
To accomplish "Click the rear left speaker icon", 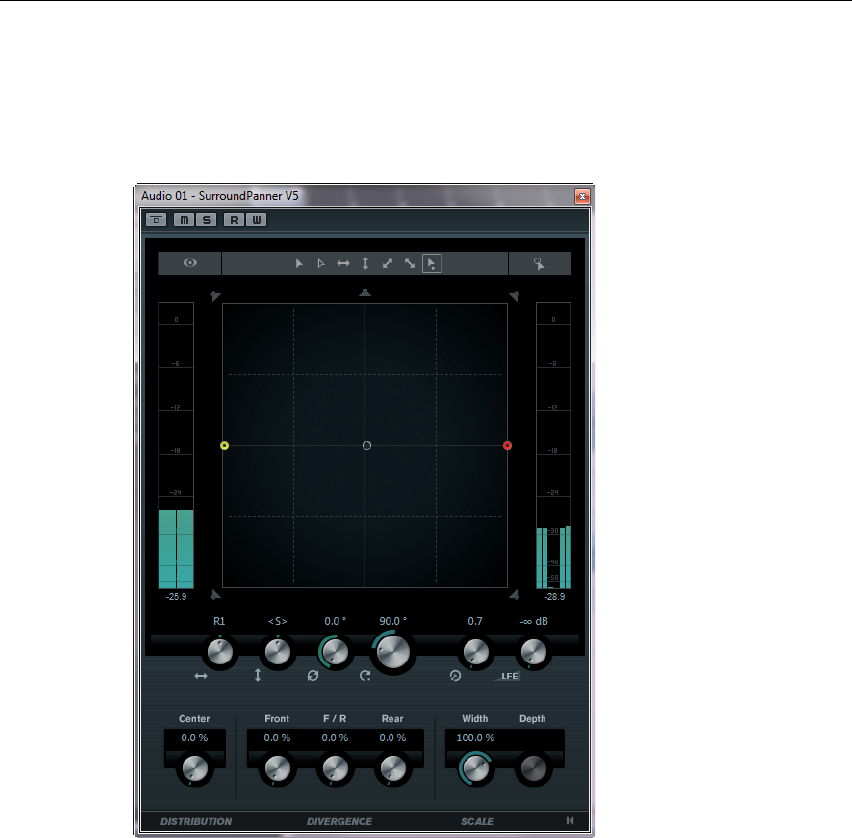I will tap(216, 595).
